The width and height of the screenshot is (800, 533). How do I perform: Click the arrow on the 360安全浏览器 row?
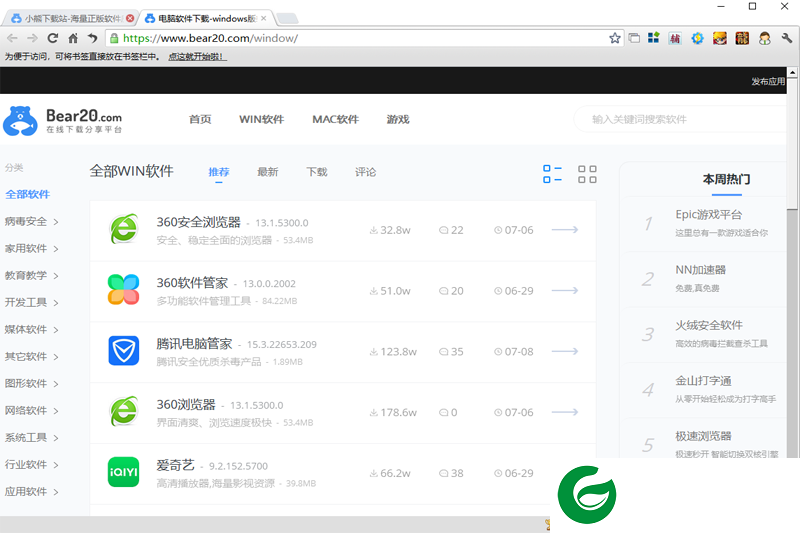pyautogui.click(x=565, y=230)
